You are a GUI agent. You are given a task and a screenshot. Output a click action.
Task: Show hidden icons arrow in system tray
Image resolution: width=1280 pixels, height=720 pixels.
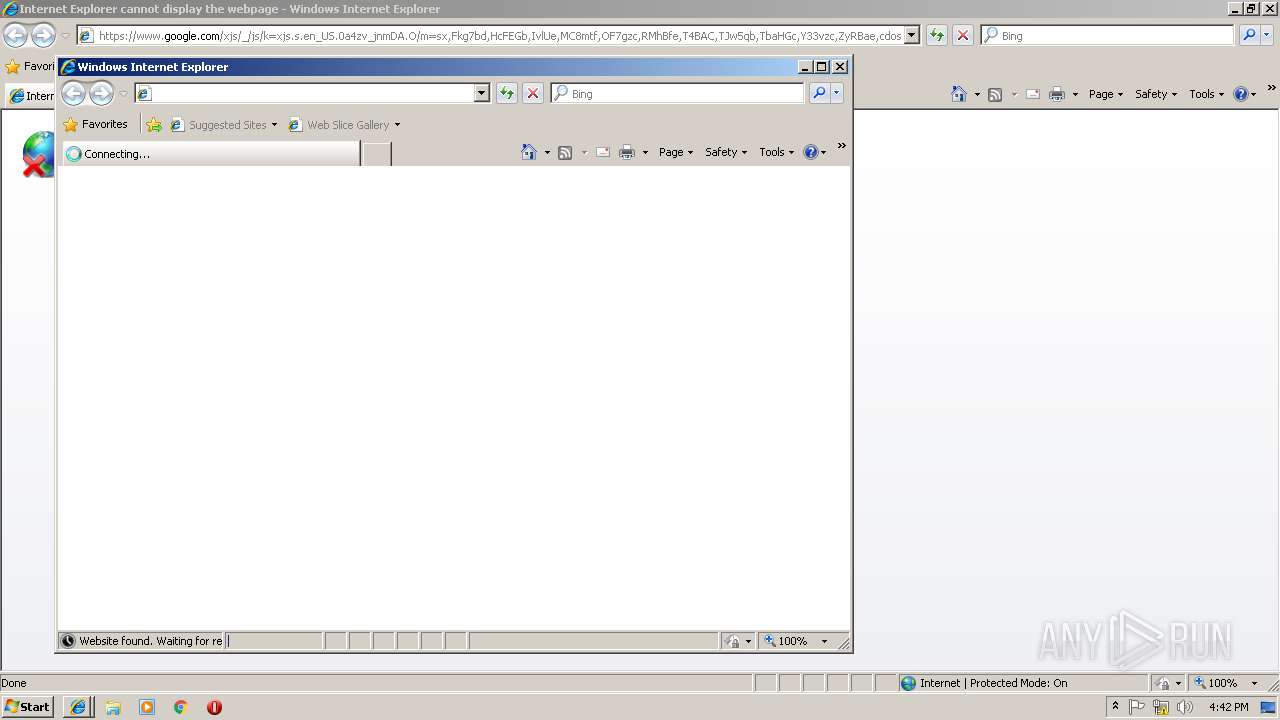(x=1115, y=707)
